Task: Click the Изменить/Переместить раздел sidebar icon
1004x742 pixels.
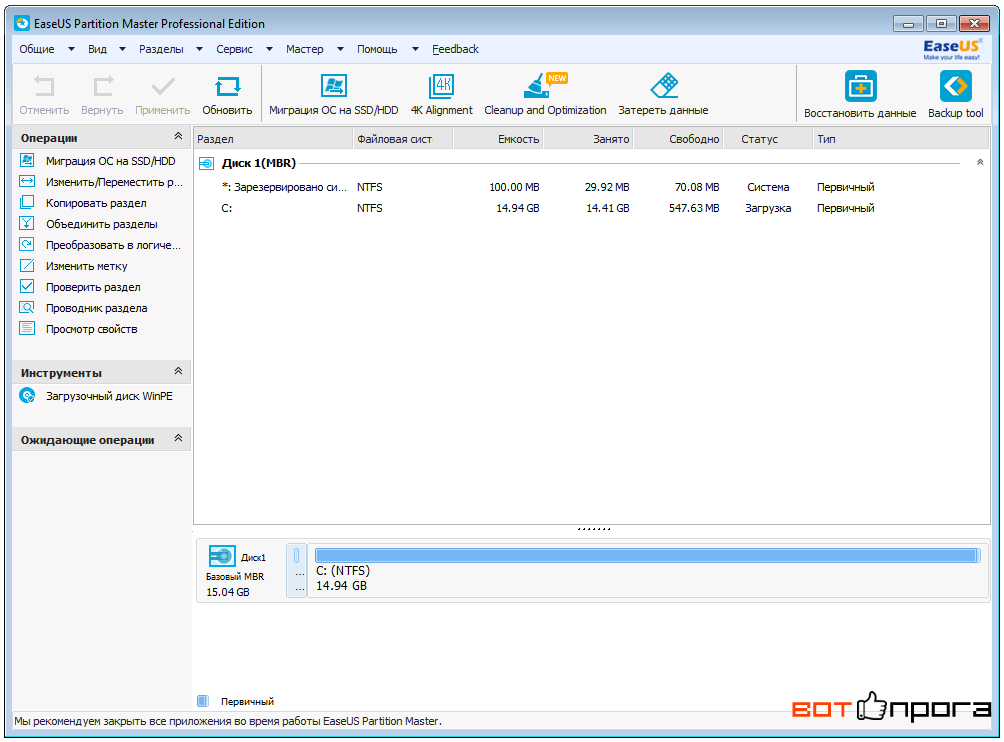Action: [x=27, y=181]
